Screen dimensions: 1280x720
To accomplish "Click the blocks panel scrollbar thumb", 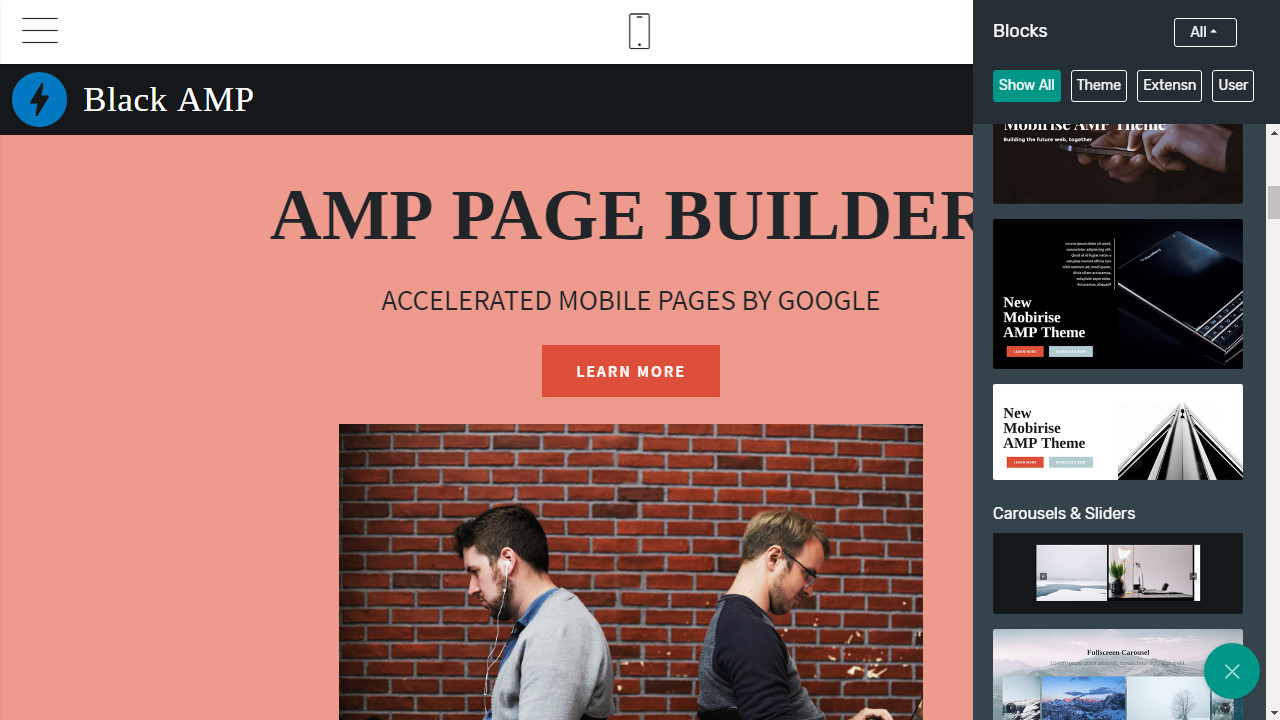I will click(x=1274, y=202).
